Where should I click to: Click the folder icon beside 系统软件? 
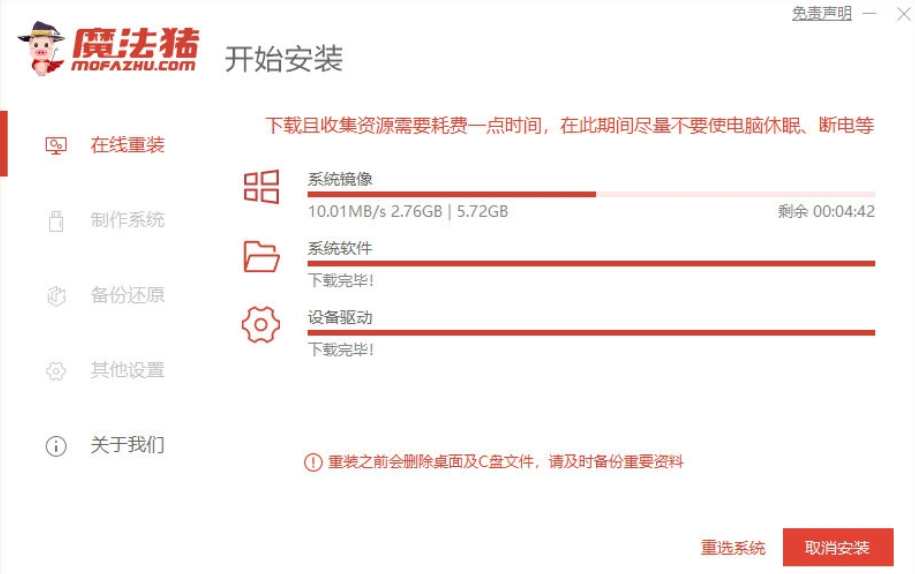click(262, 257)
